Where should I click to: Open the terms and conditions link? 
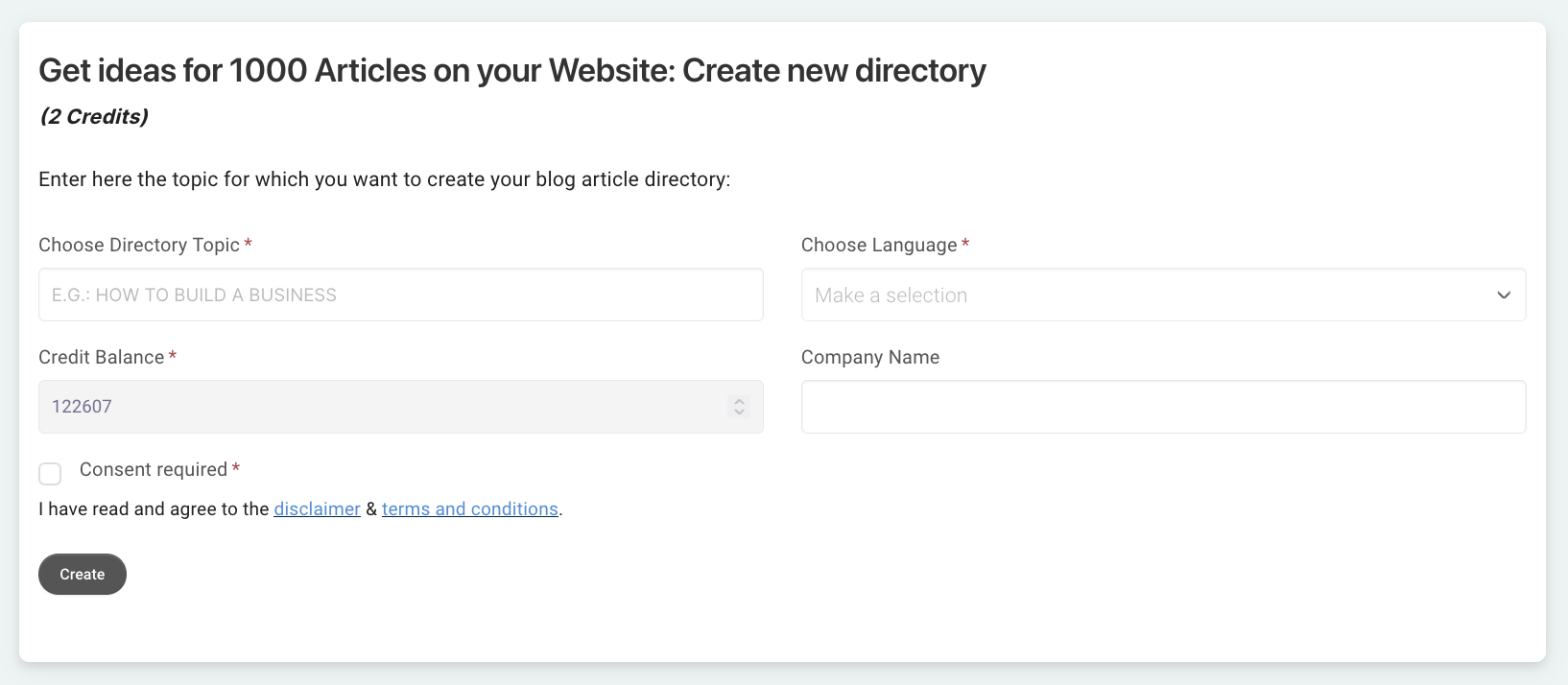click(469, 509)
